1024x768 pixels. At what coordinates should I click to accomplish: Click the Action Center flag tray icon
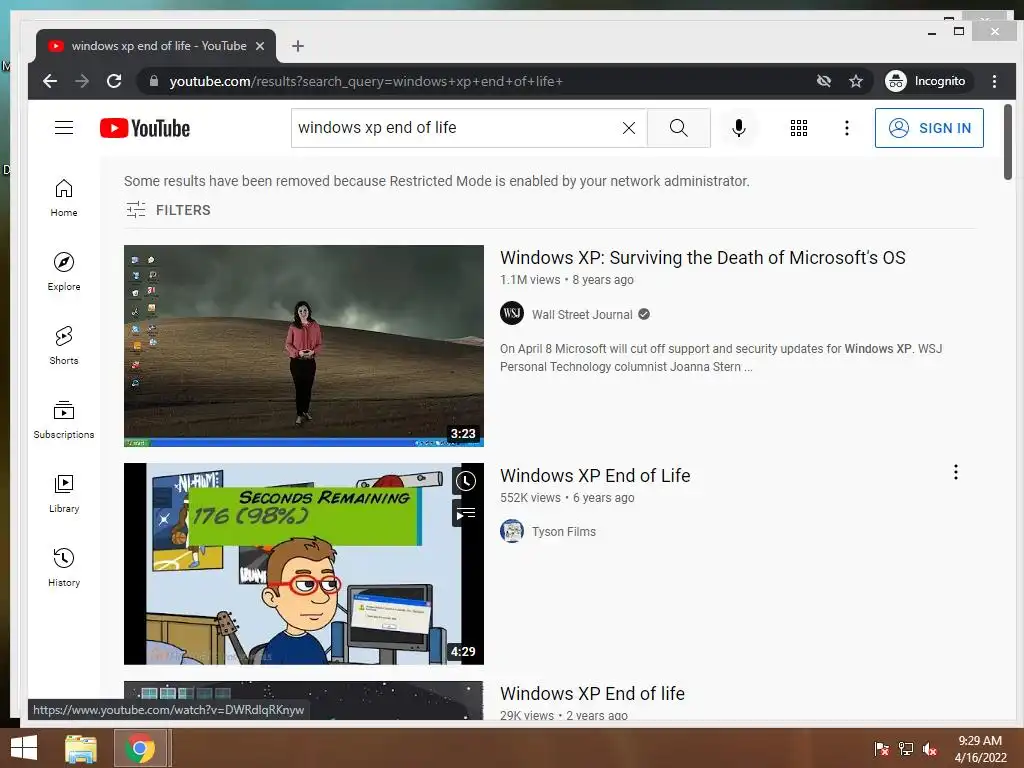(881, 749)
